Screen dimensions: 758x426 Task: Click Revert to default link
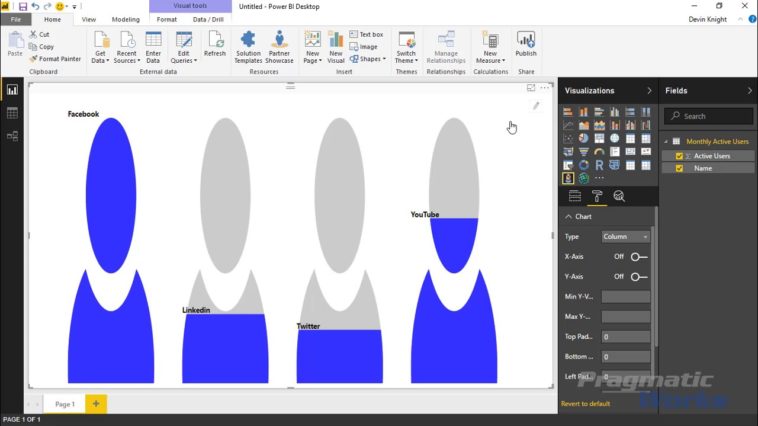coord(585,403)
